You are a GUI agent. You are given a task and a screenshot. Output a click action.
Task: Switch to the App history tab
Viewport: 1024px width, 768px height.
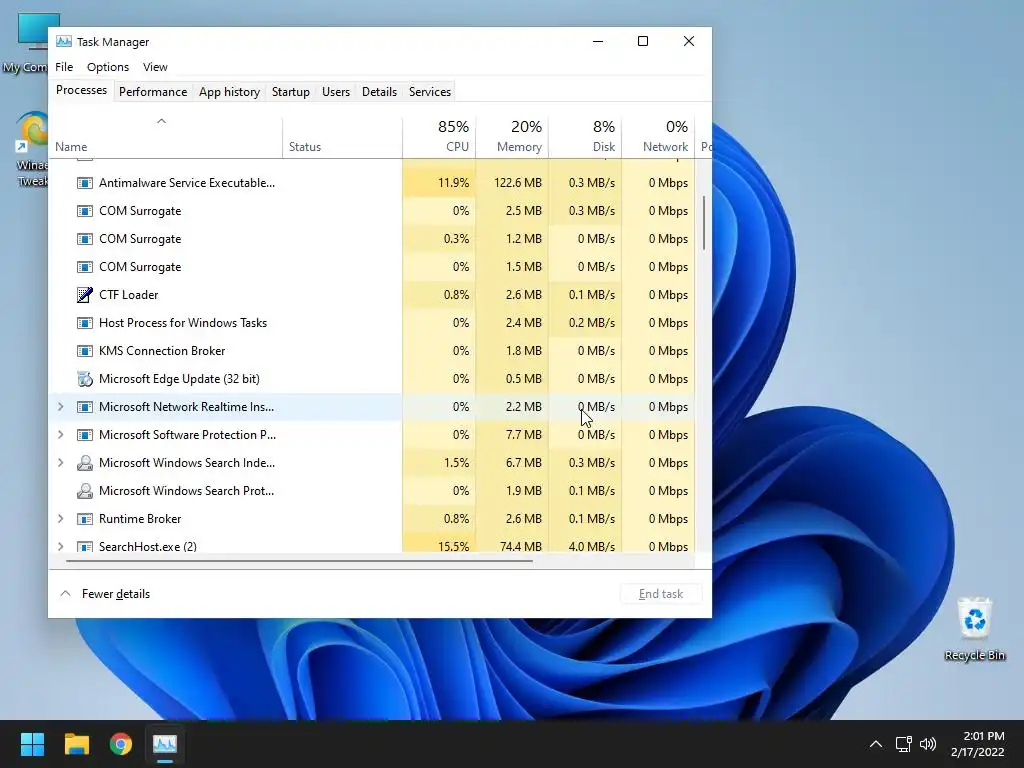click(x=229, y=92)
